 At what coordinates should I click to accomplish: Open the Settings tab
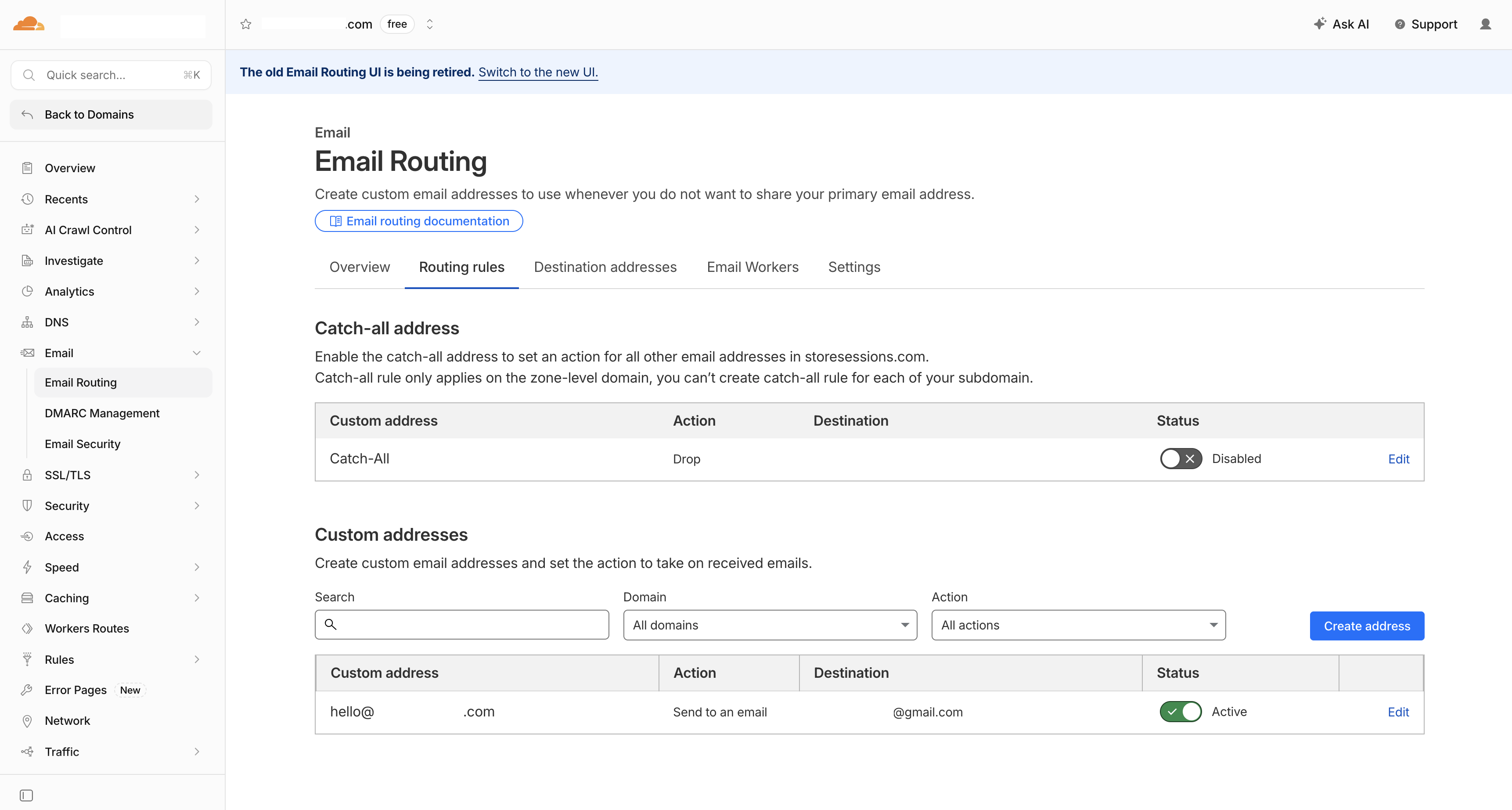[x=854, y=267]
